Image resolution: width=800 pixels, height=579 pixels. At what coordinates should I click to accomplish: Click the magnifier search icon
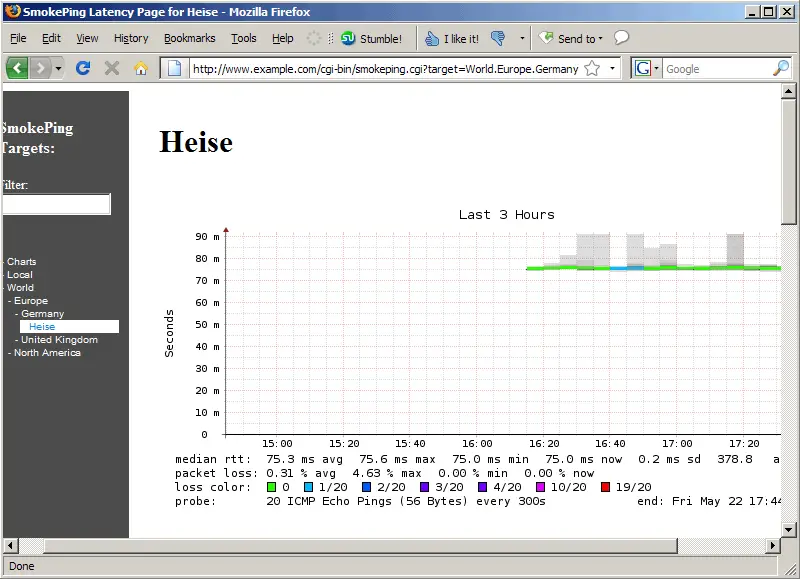tap(781, 68)
